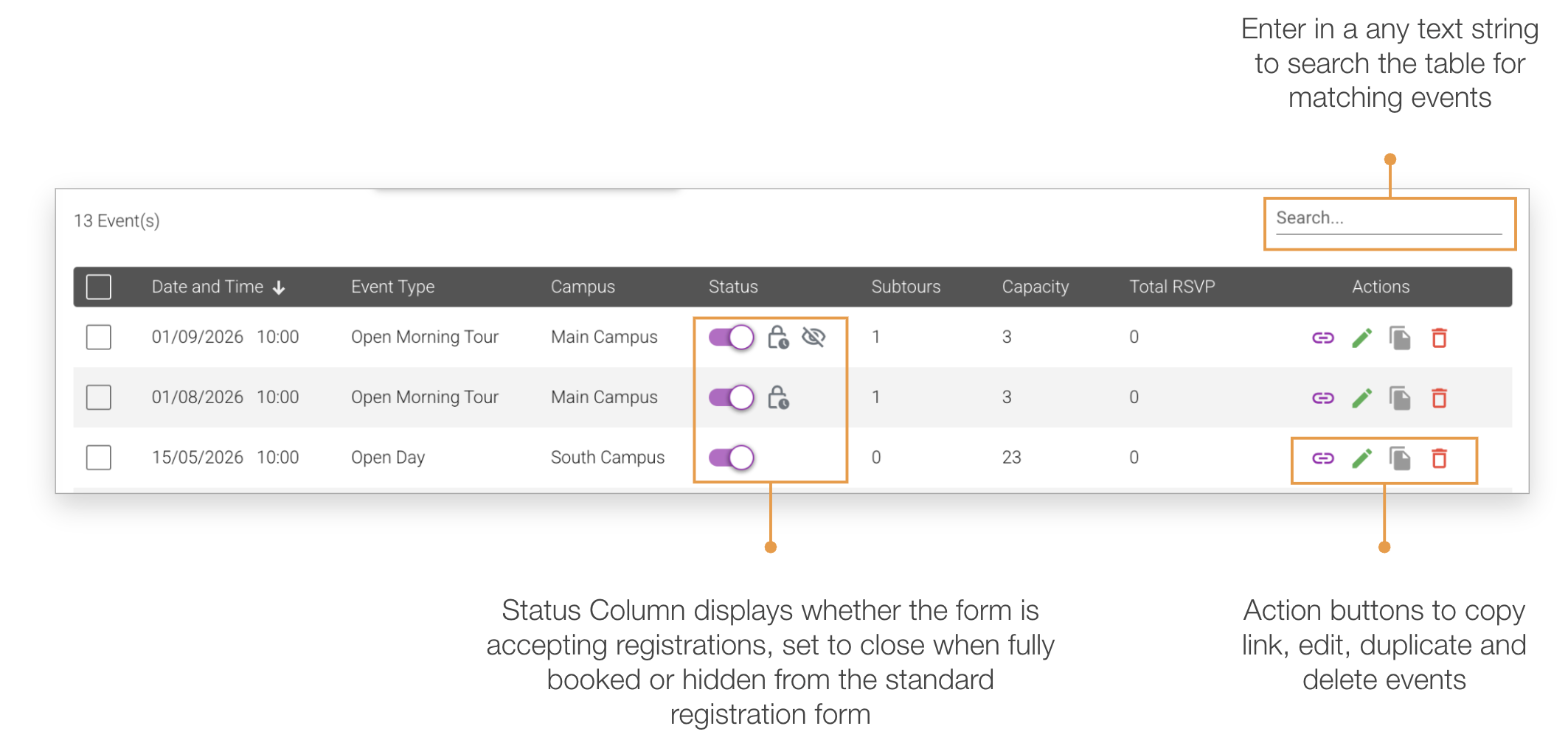Click the Date and Time sort arrow
Screen dimensions: 1568x740
279,287
